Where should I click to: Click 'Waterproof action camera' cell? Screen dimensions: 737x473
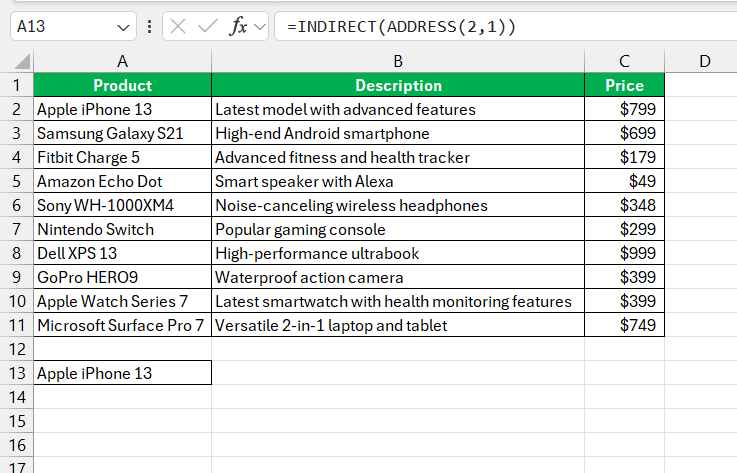pyautogui.click(x=398, y=277)
